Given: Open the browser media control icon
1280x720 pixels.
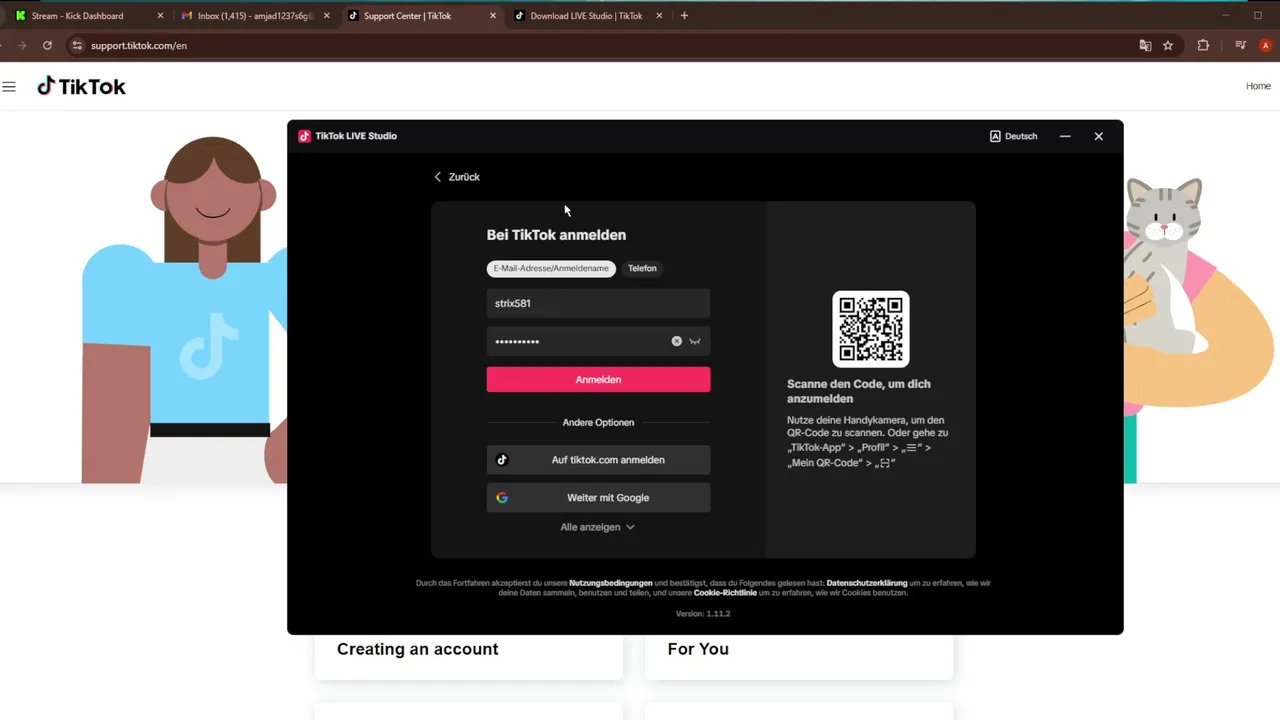Looking at the screenshot, I should pos(1240,45).
